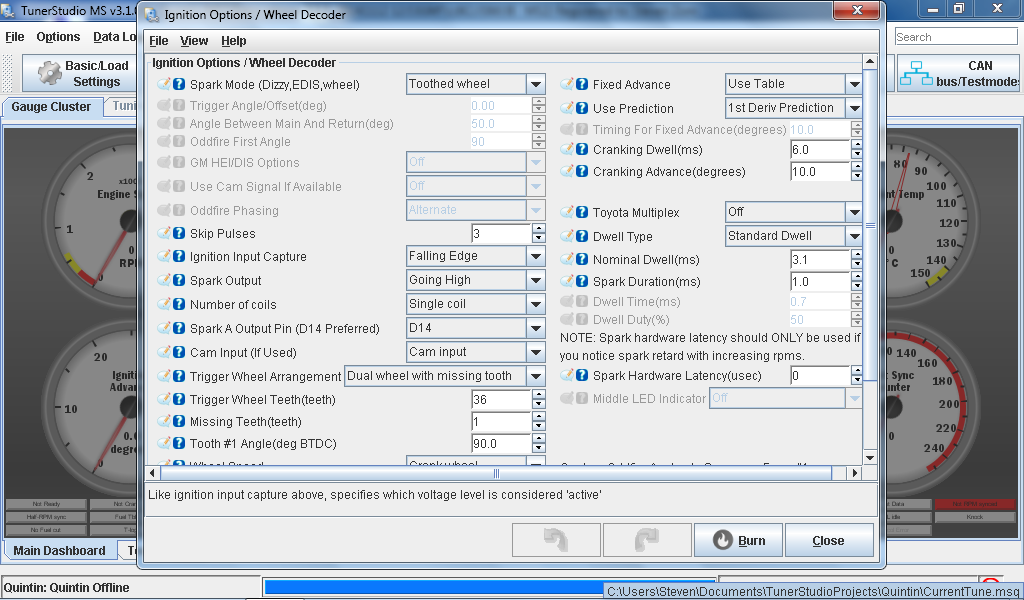Click the Burn button
1024x600 pixels.
tap(739, 541)
